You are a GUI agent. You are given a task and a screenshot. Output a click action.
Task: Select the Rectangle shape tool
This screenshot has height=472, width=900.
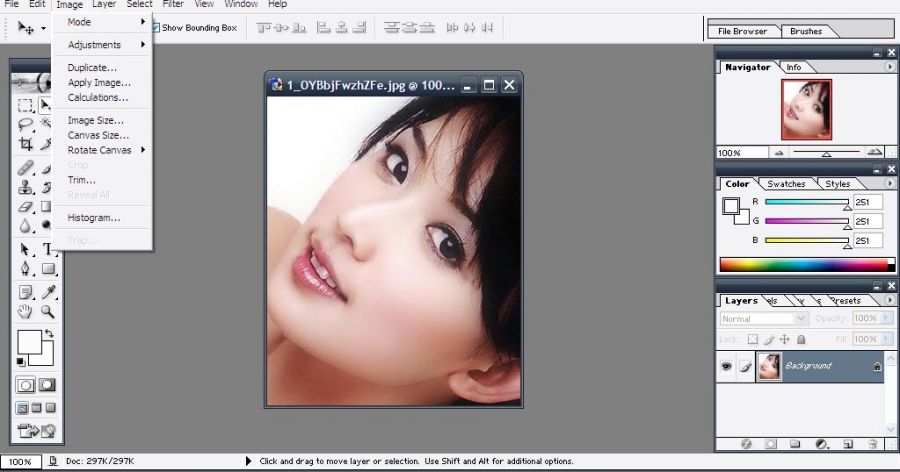[x=48, y=269]
